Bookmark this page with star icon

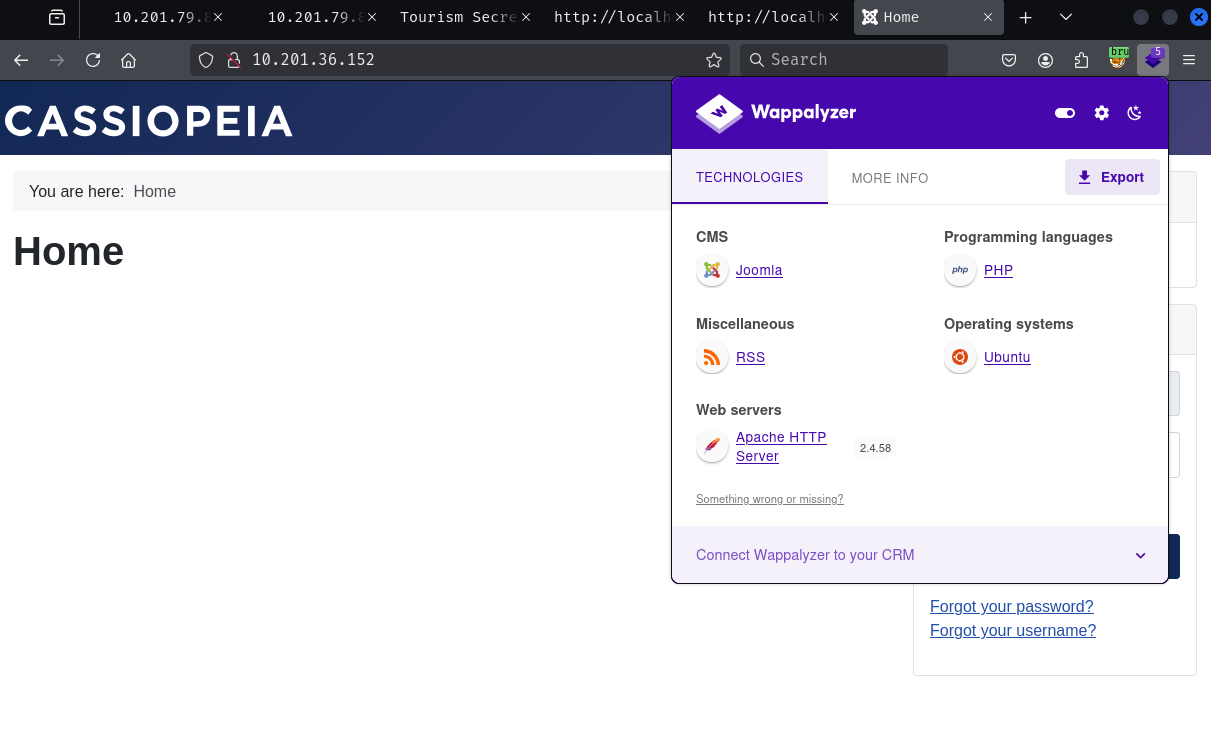714,60
